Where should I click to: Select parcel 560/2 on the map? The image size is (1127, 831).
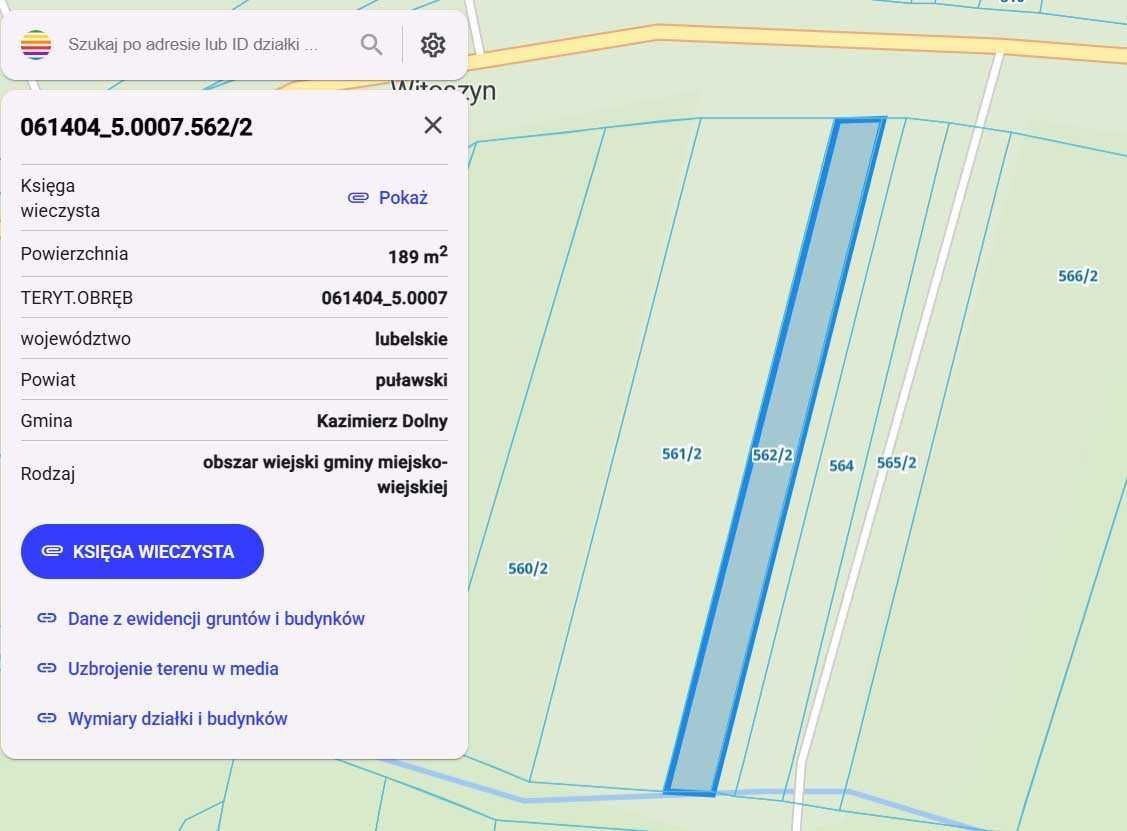point(527,567)
